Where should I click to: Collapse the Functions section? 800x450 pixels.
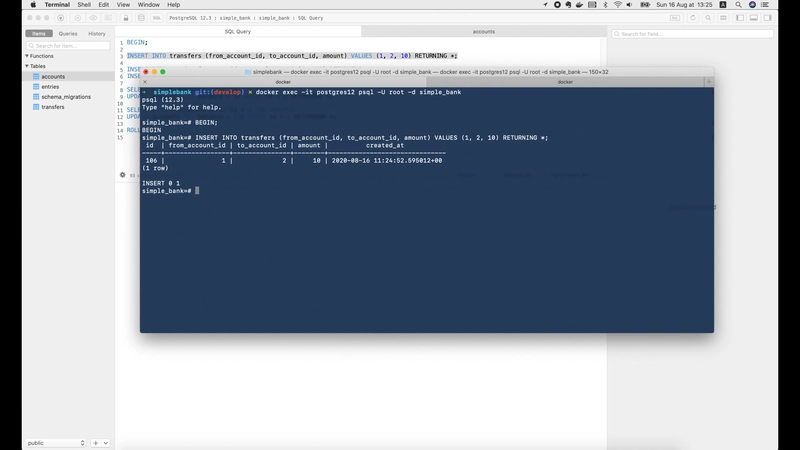[x=28, y=56]
